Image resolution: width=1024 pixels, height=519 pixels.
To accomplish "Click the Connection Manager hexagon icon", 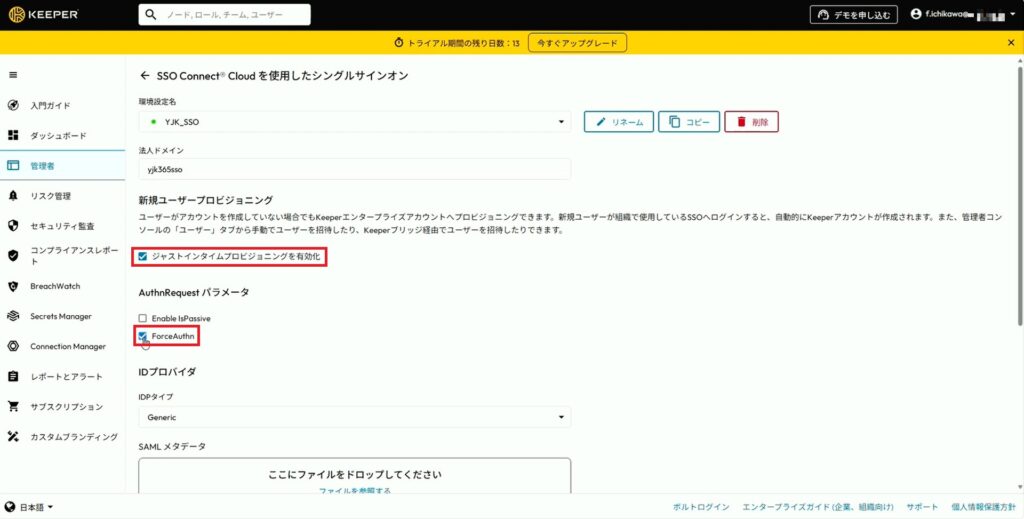I will tap(13, 346).
